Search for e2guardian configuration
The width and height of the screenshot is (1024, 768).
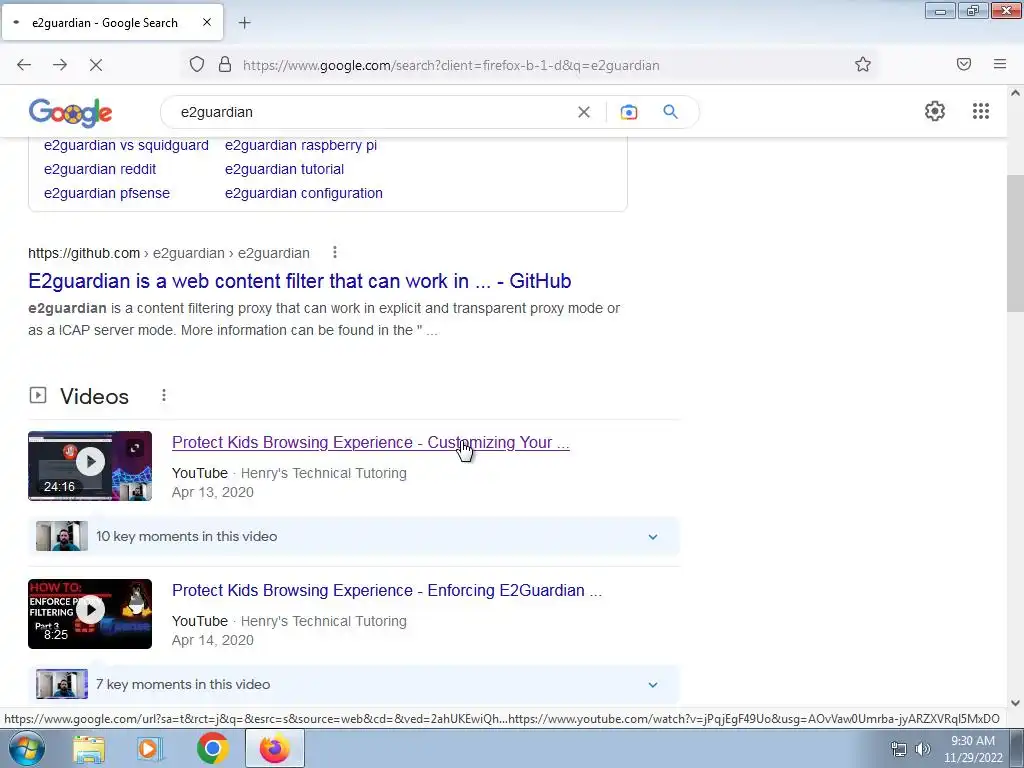click(304, 193)
